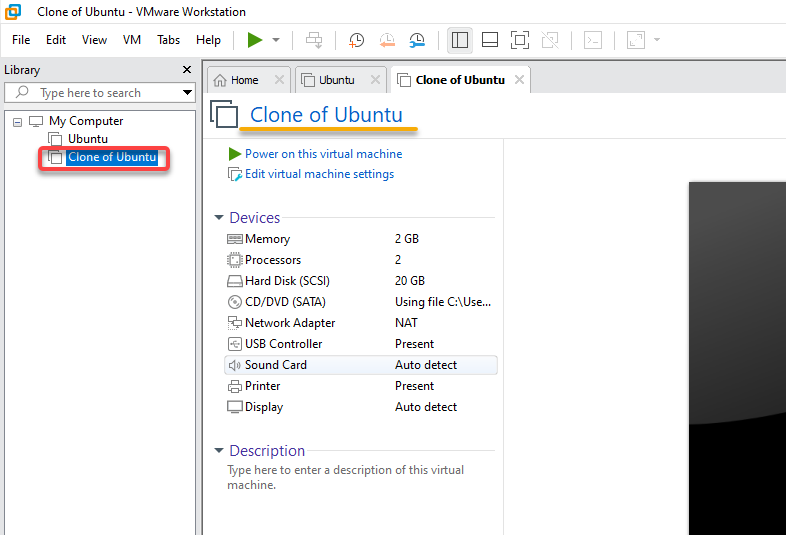Image resolution: width=786 pixels, height=535 pixels.
Task: Click Edit virtual machine settings
Action: point(319,174)
